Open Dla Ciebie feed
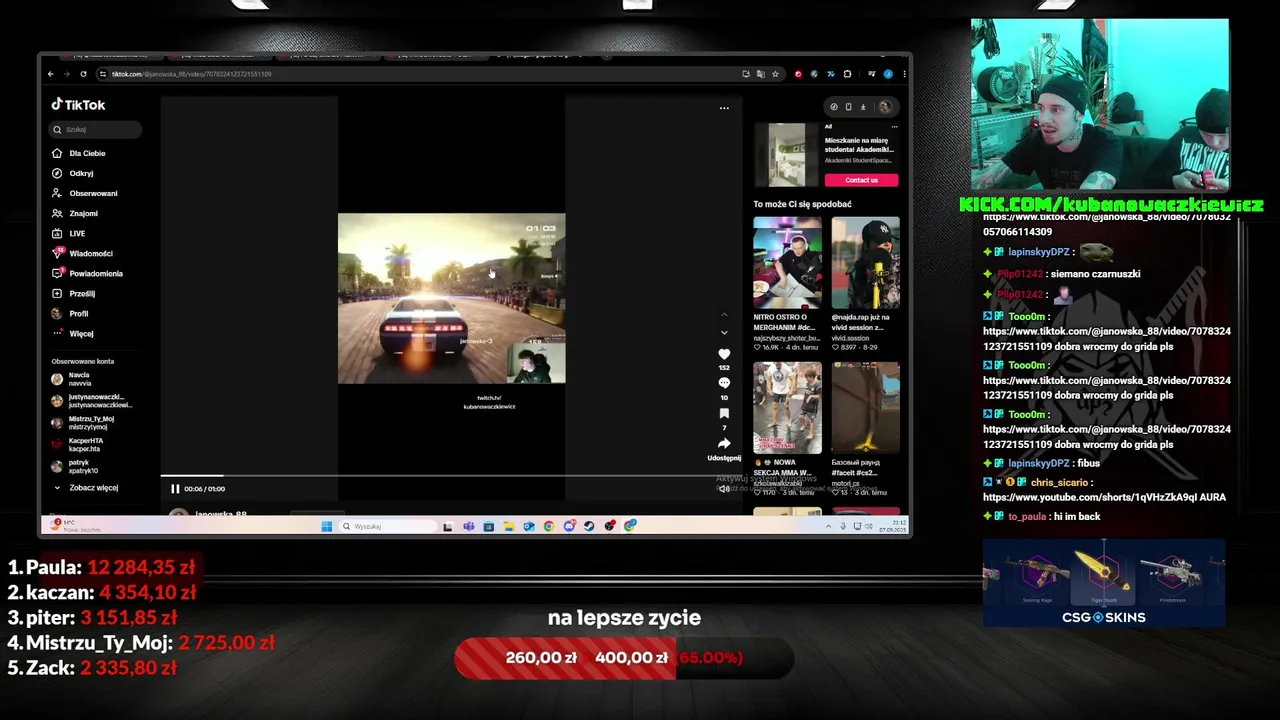1280x720 pixels. coord(79,153)
